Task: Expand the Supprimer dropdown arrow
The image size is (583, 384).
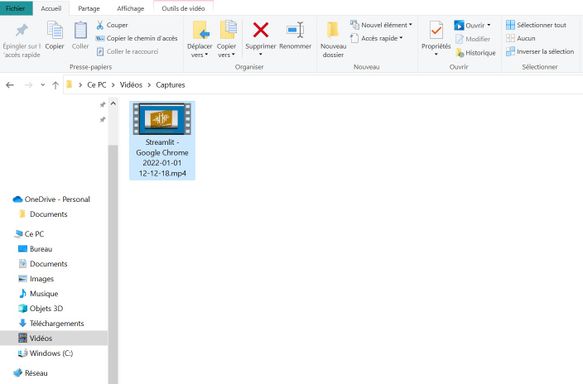Action: click(x=261, y=55)
